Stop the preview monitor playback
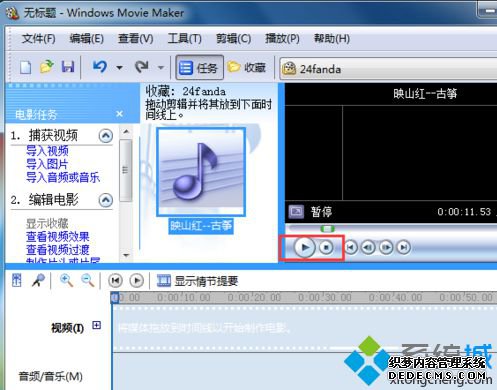This screenshot has height=390, width=497. (x=326, y=247)
